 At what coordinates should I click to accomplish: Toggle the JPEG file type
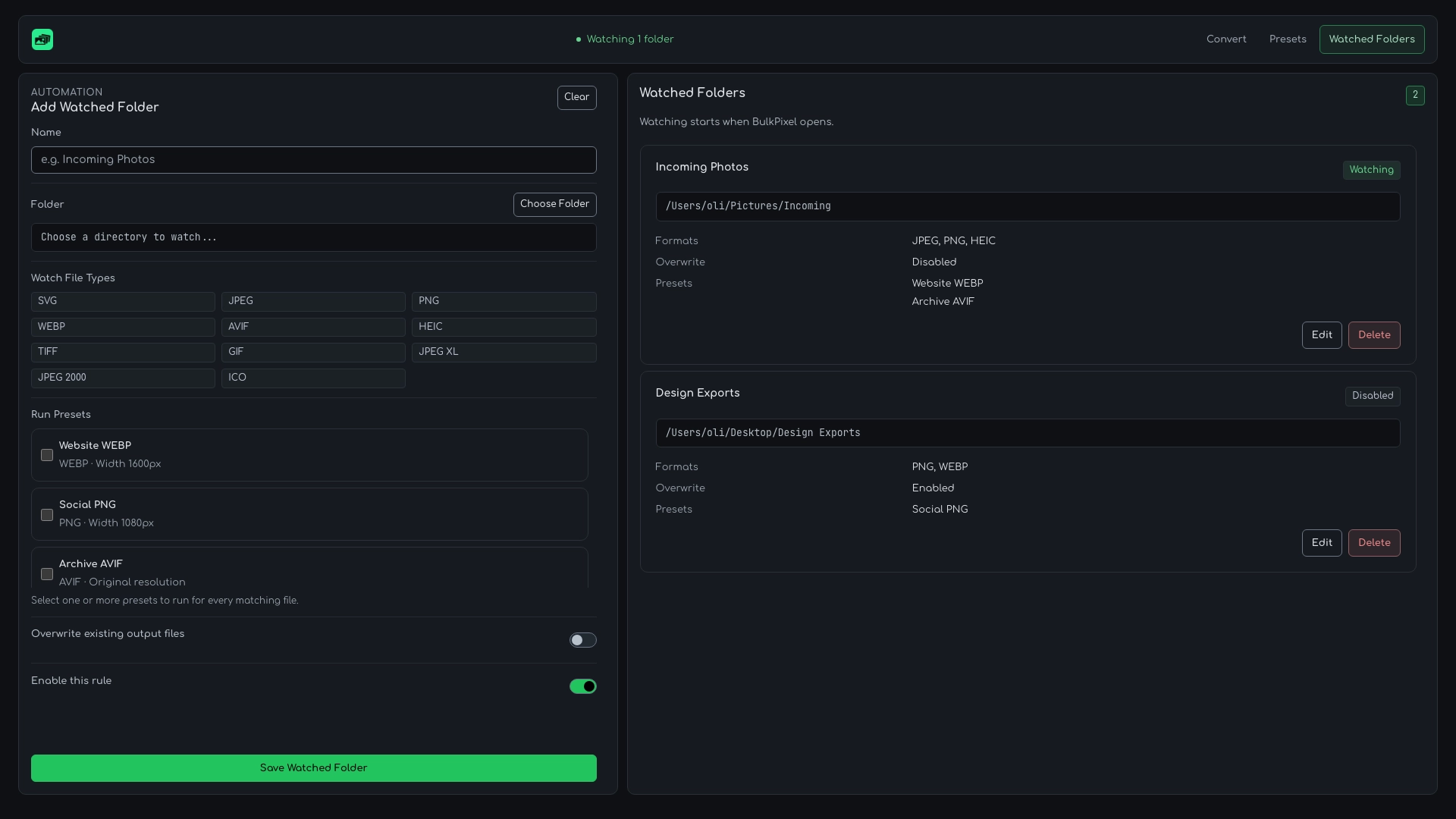tap(313, 301)
